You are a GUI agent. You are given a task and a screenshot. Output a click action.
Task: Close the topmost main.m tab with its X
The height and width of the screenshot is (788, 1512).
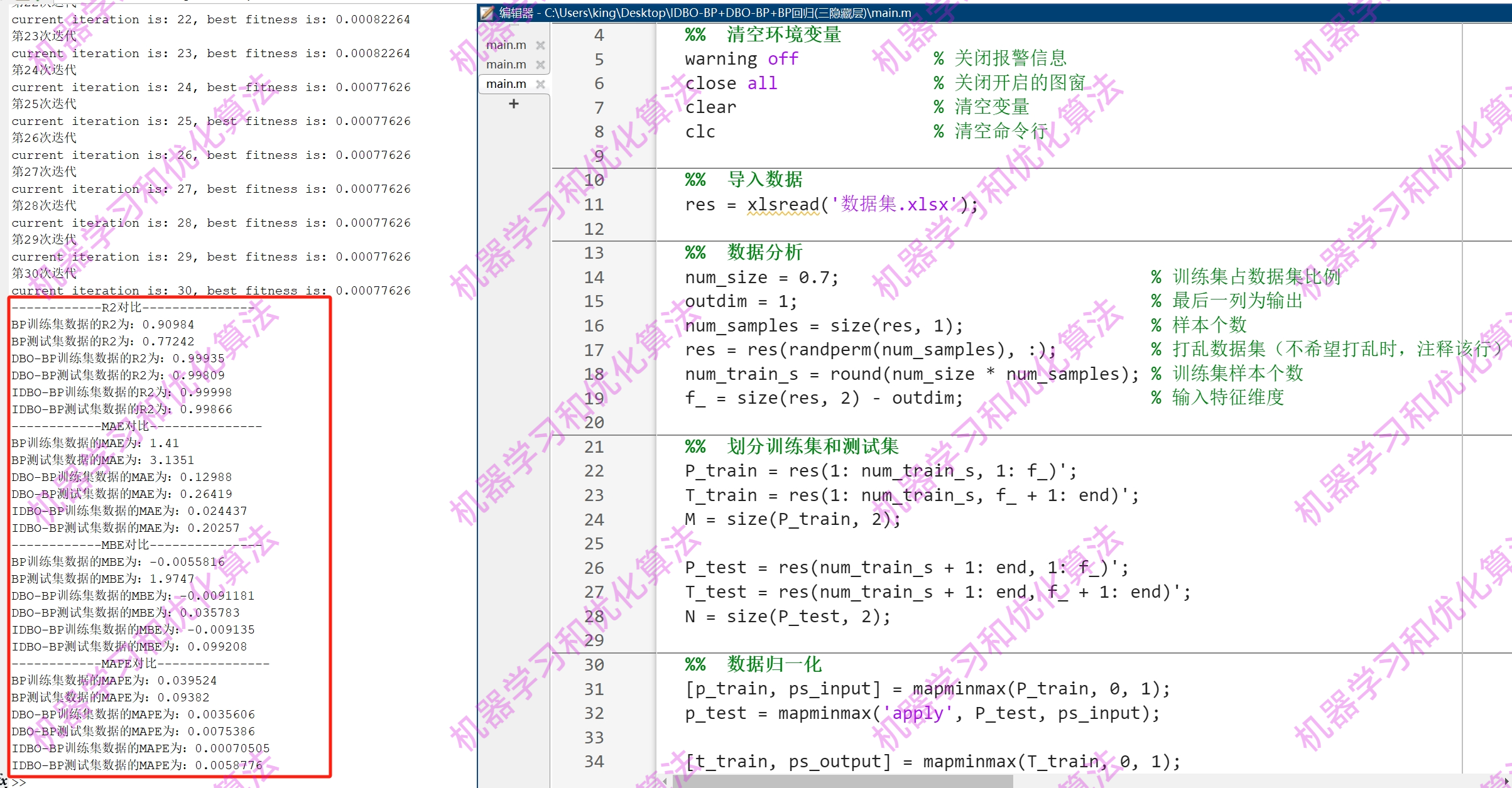540,45
